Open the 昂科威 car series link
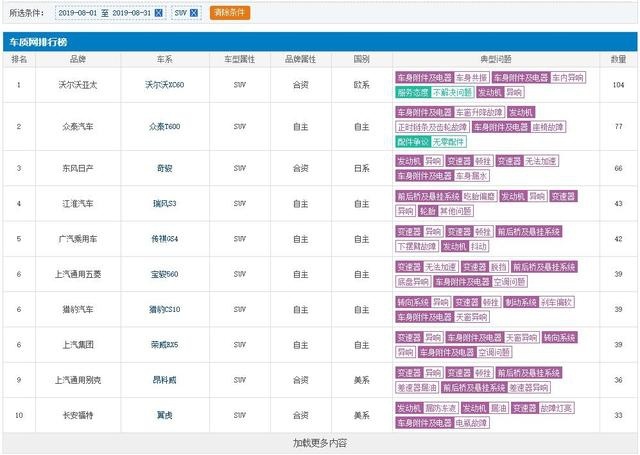This screenshot has height=455, width=640. [x=164, y=380]
